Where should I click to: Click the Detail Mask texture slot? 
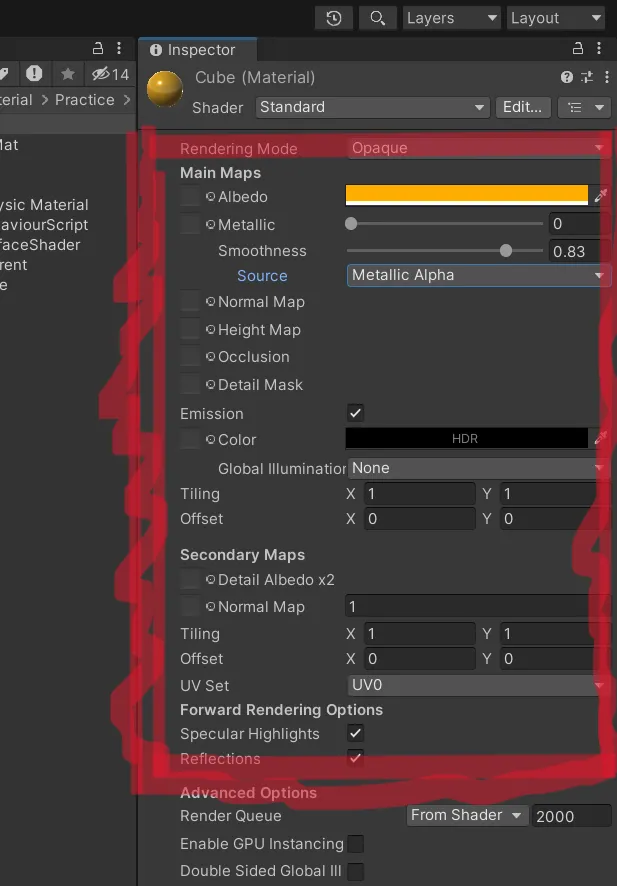click(190, 384)
